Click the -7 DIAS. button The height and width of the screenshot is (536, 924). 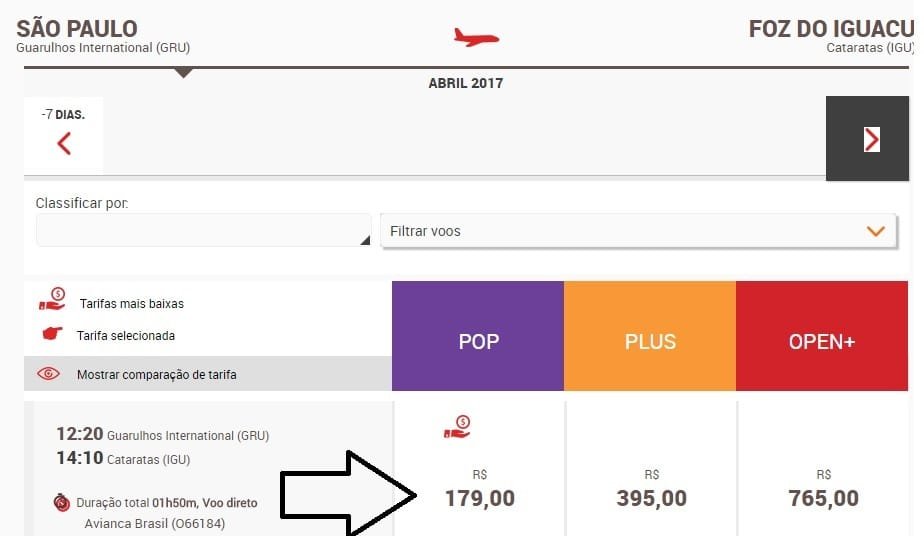pyautogui.click(x=64, y=135)
